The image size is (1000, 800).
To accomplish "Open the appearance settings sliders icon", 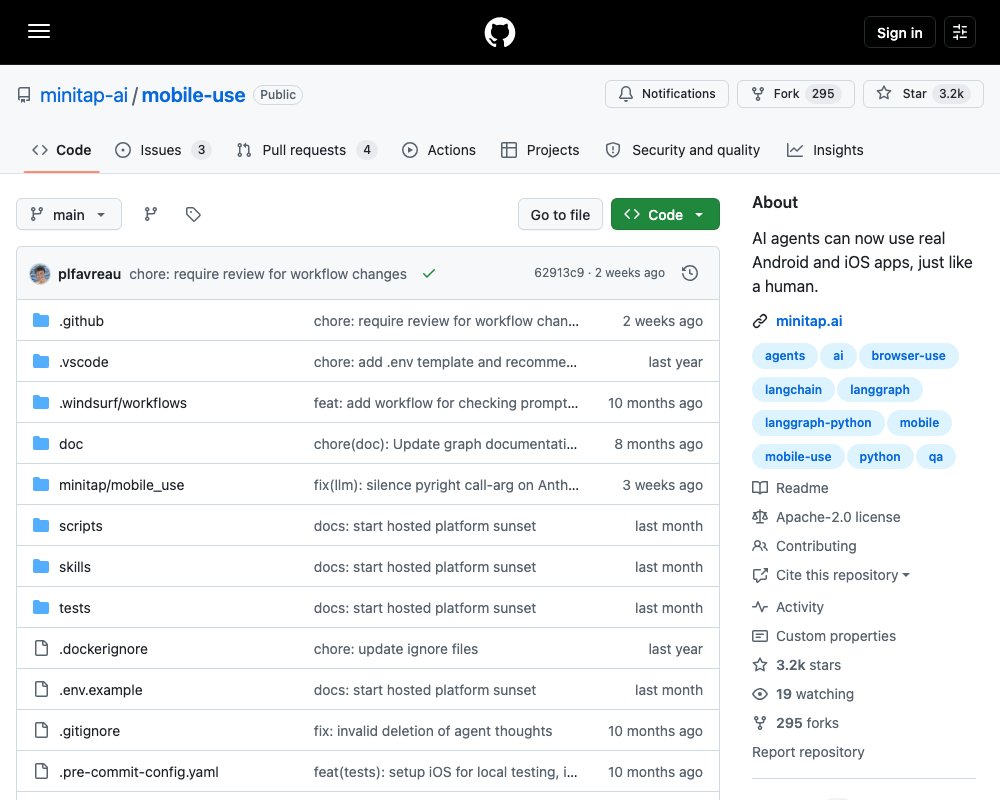I will pyautogui.click(x=960, y=32).
